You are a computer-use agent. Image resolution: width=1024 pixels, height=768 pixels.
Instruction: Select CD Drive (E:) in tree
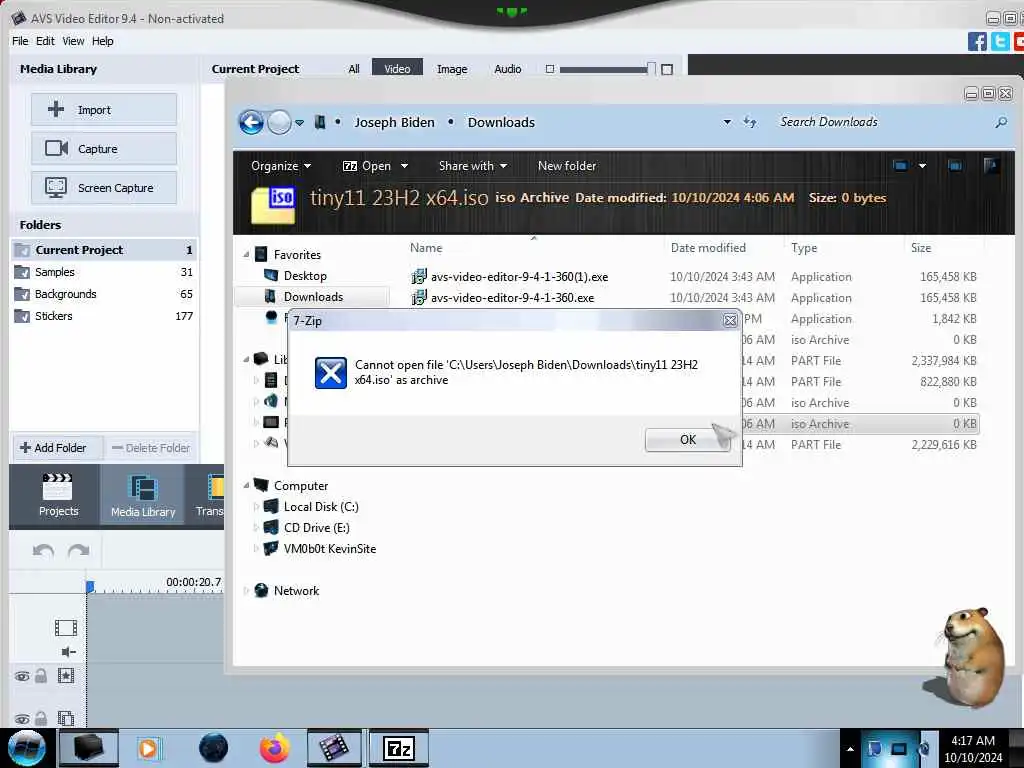(x=316, y=528)
